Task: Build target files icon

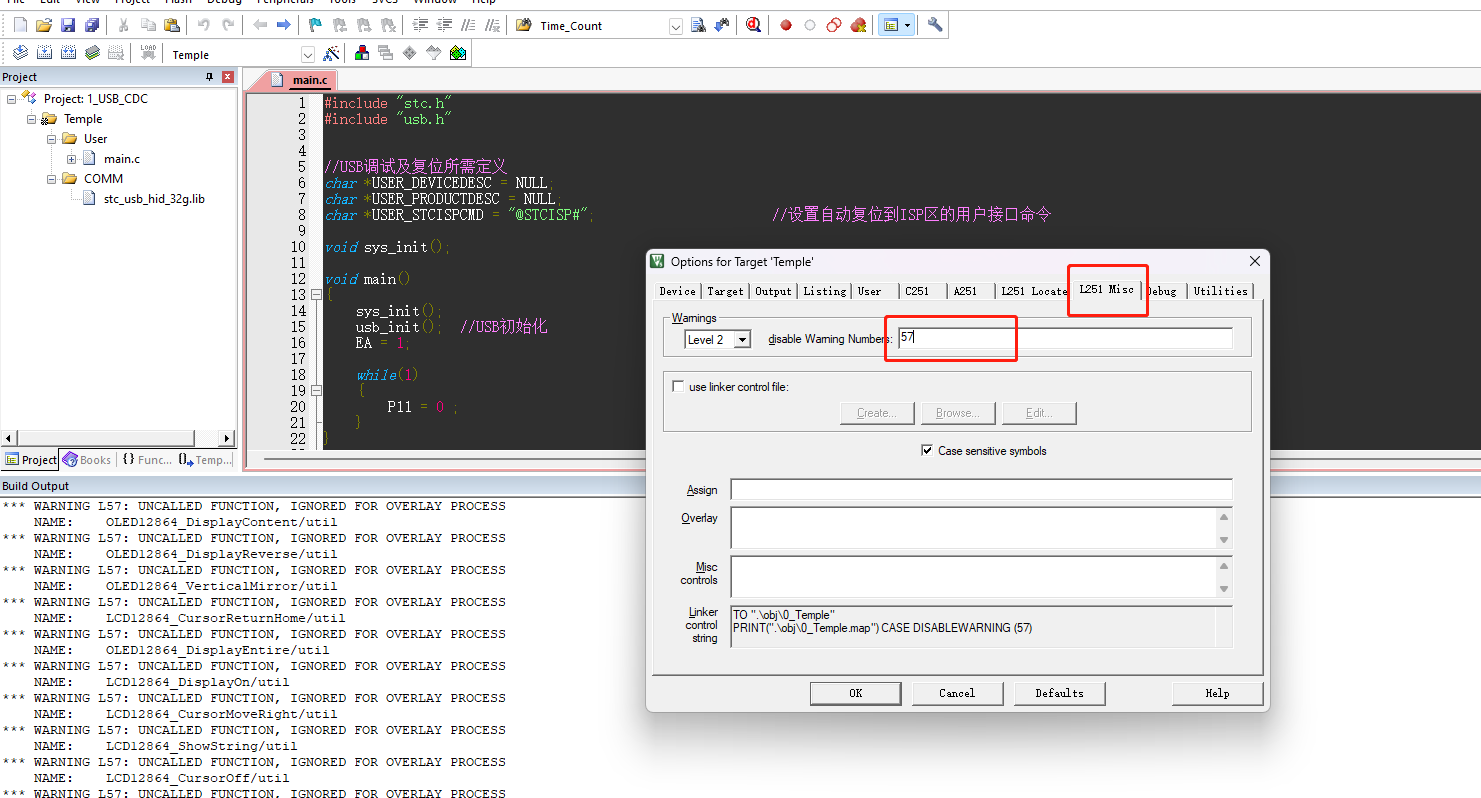Action: tap(44, 53)
